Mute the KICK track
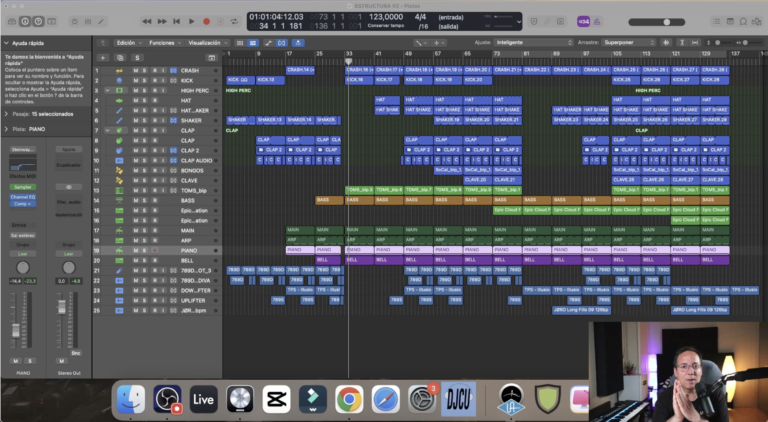Image resolution: width=768 pixels, height=422 pixels. pyautogui.click(x=136, y=80)
